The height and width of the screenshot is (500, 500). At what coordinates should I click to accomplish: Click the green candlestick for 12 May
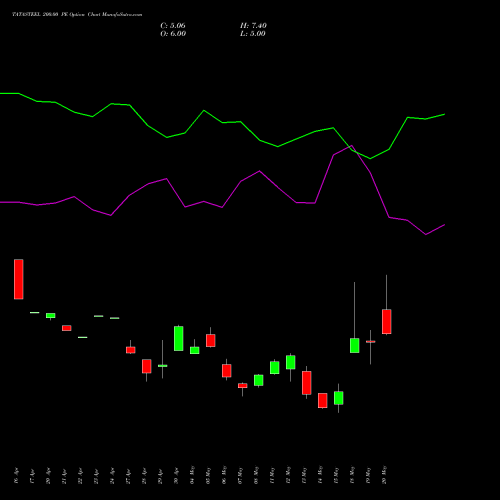pos(291,362)
